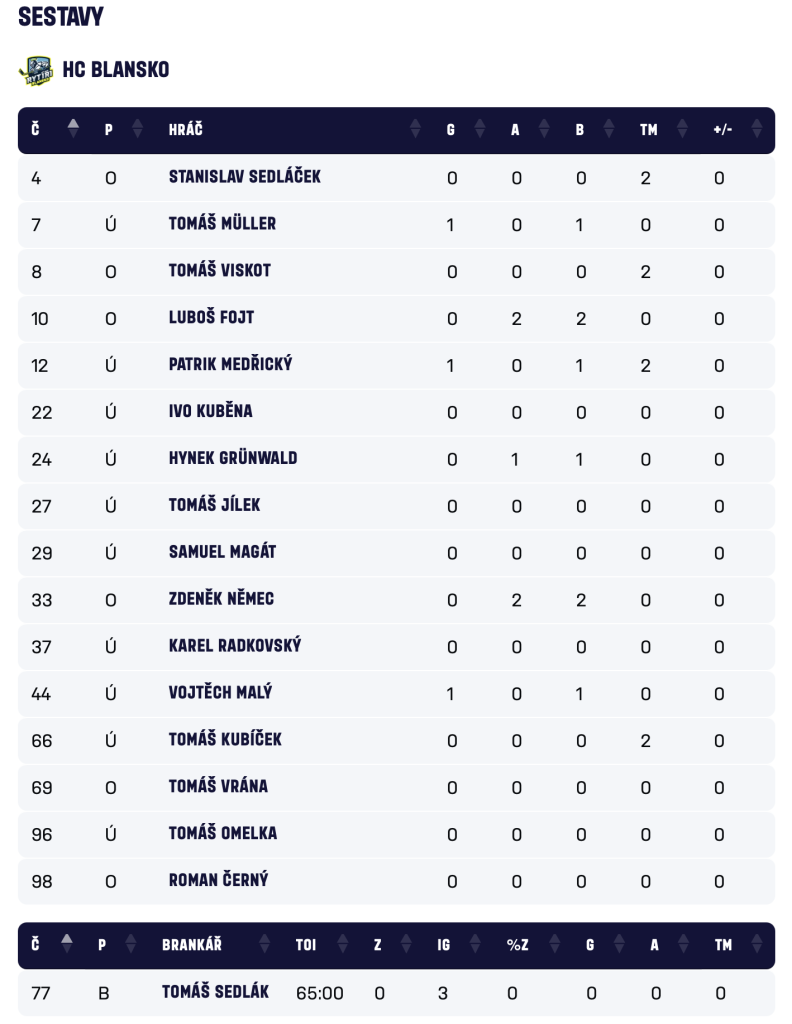Sort players by assists (A) column
This screenshot has height=1024, width=792.
pos(544,130)
